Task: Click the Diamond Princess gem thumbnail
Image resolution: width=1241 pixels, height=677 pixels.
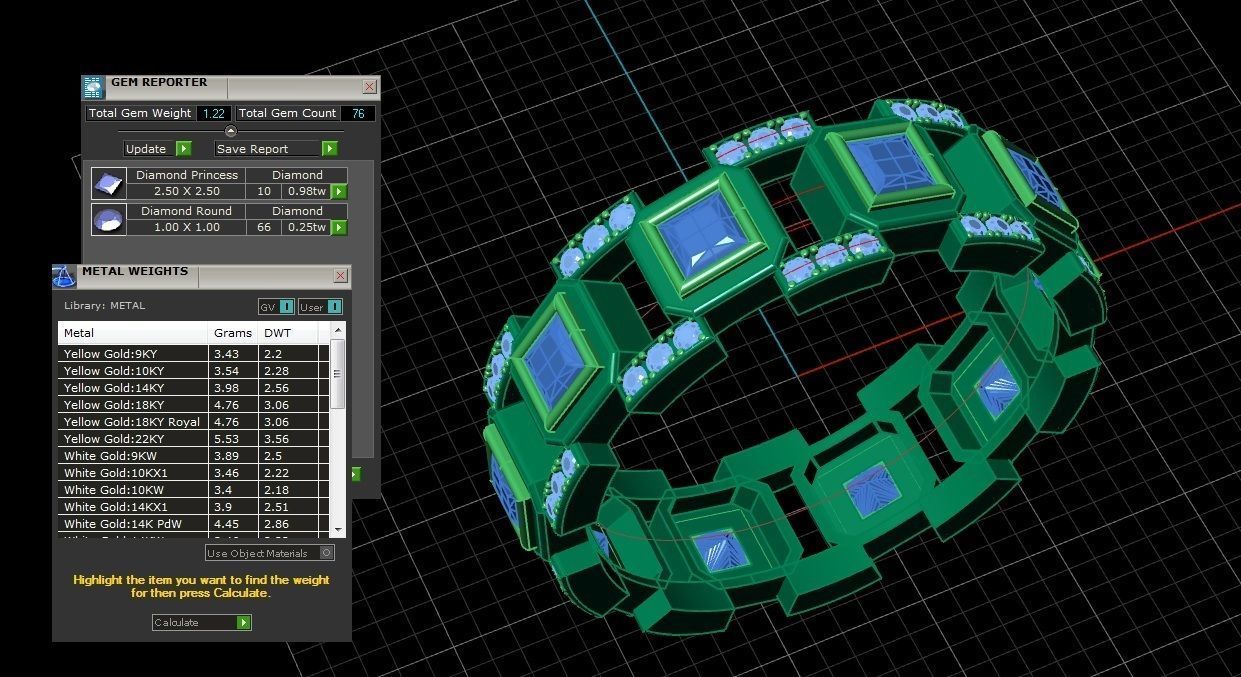Action: tap(108, 183)
